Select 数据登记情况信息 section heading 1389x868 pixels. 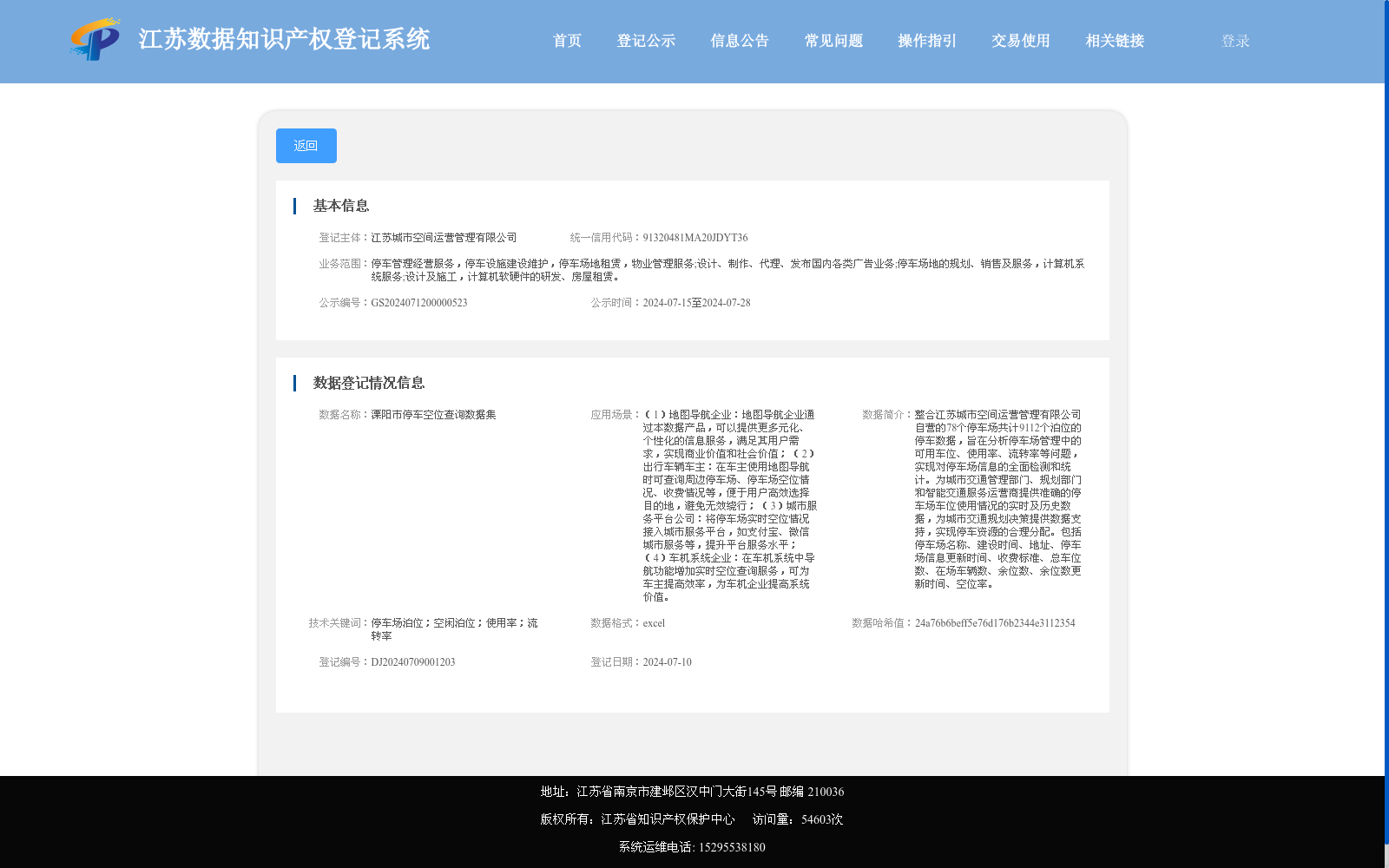(x=369, y=383)
